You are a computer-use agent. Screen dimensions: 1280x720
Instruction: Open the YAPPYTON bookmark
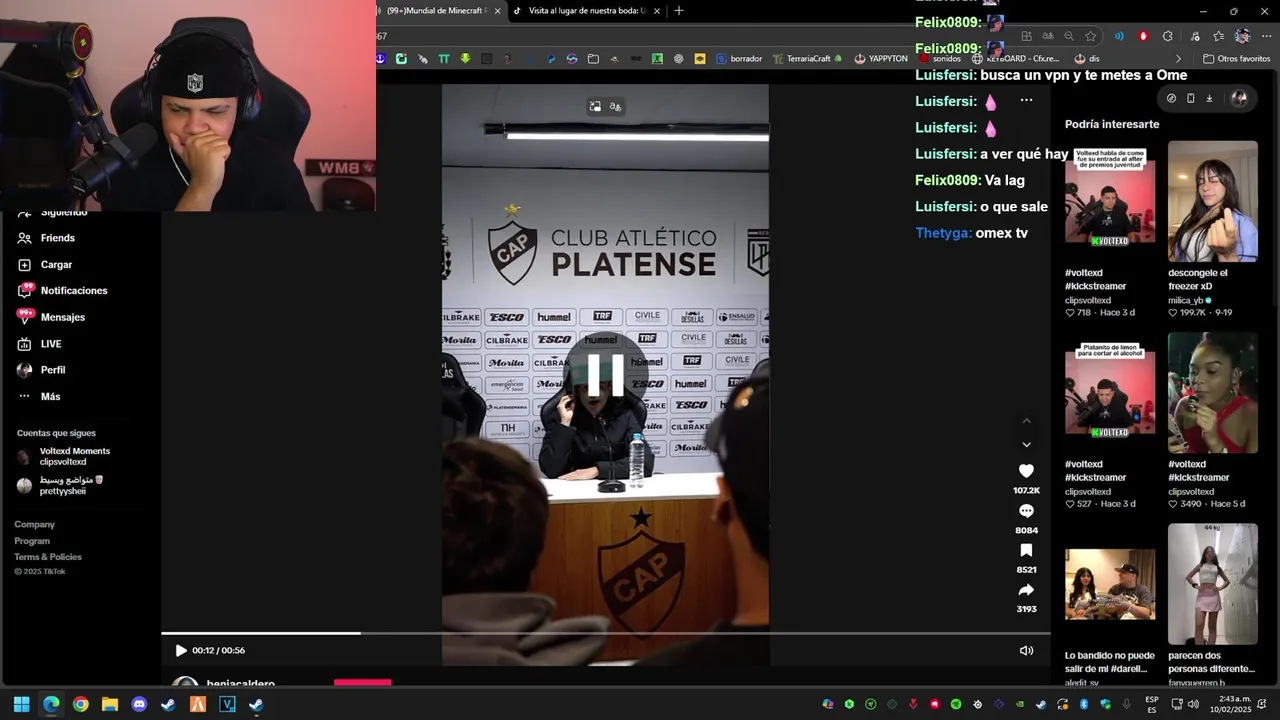881,59
